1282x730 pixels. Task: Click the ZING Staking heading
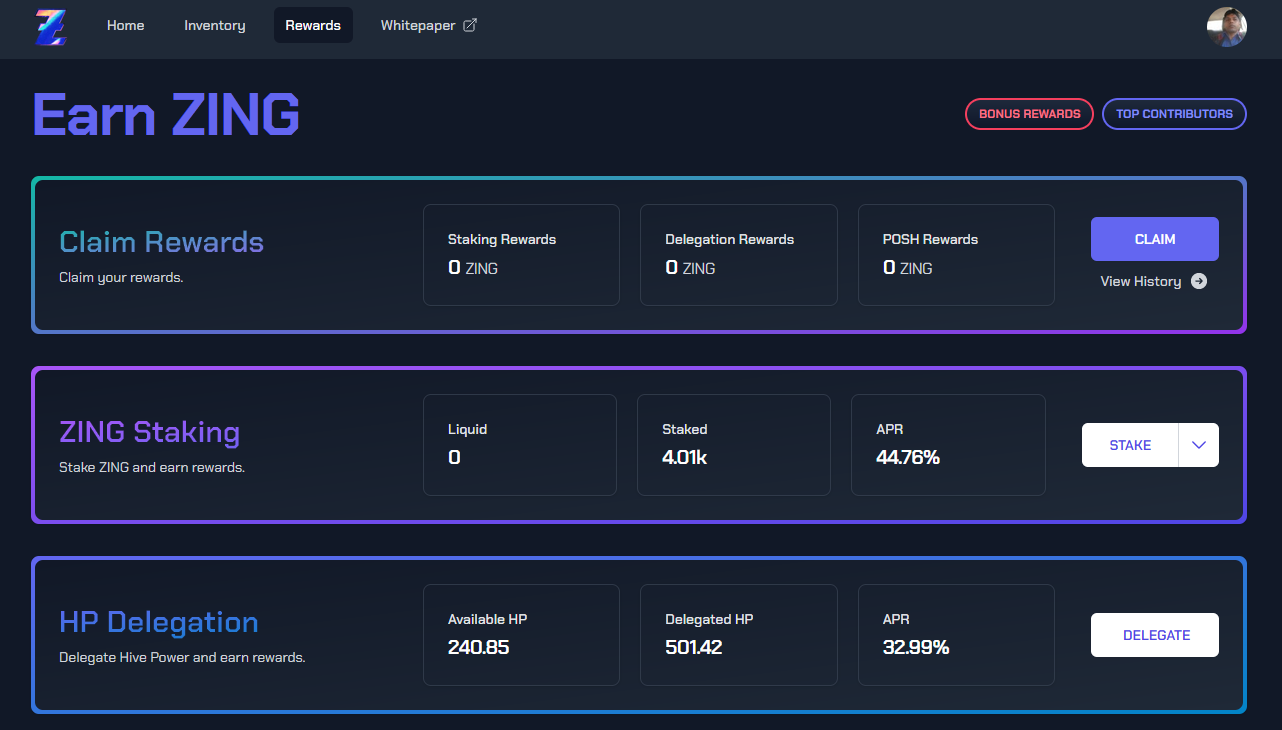tap(150, 432)
